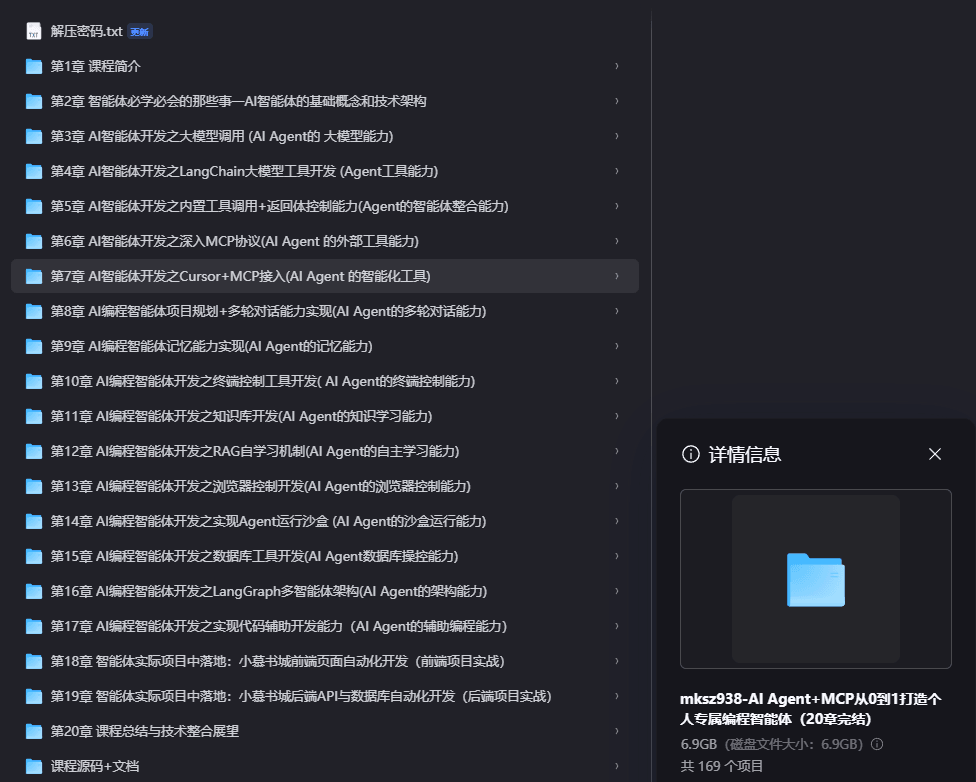This screenshot has width=976, height=782.
Task: Click folder icon of 第12章 RAG自学习机制
Action: 34,451
